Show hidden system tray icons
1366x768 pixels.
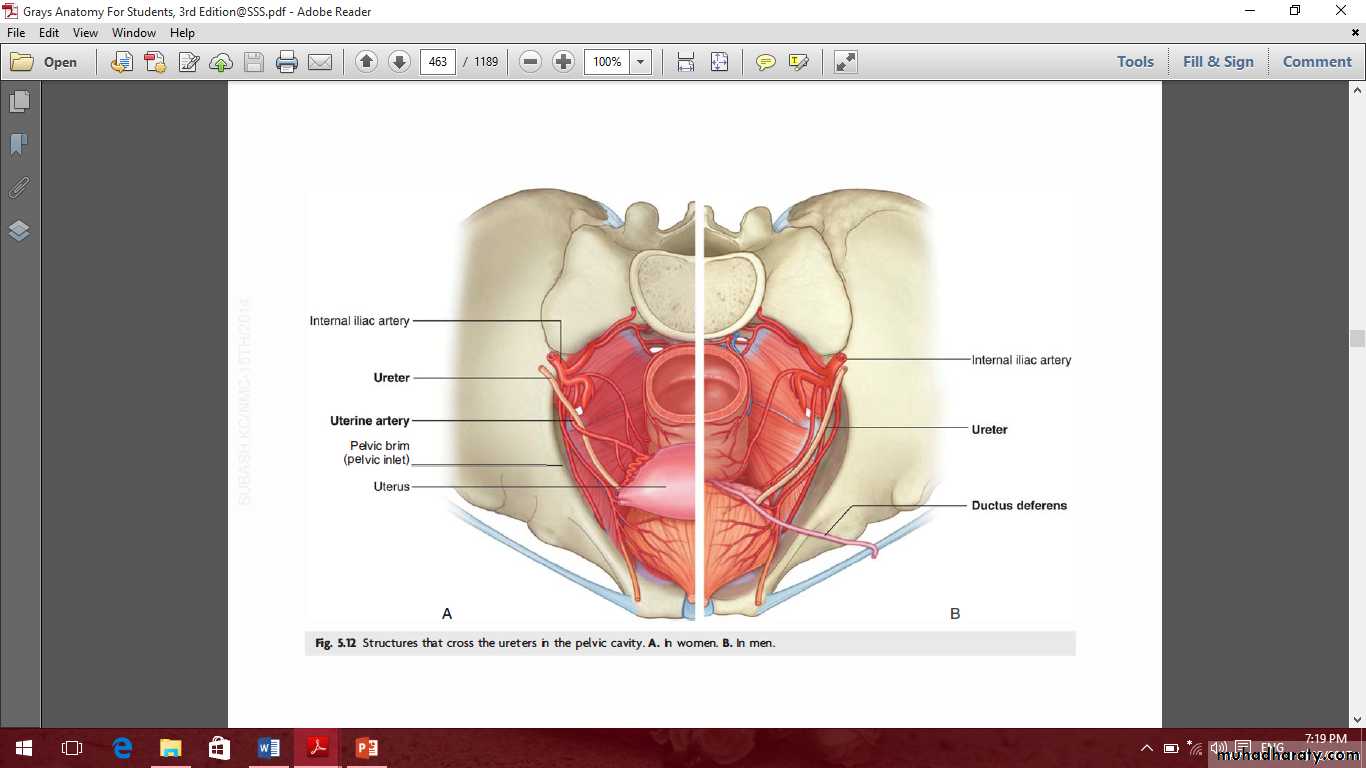1146,748
